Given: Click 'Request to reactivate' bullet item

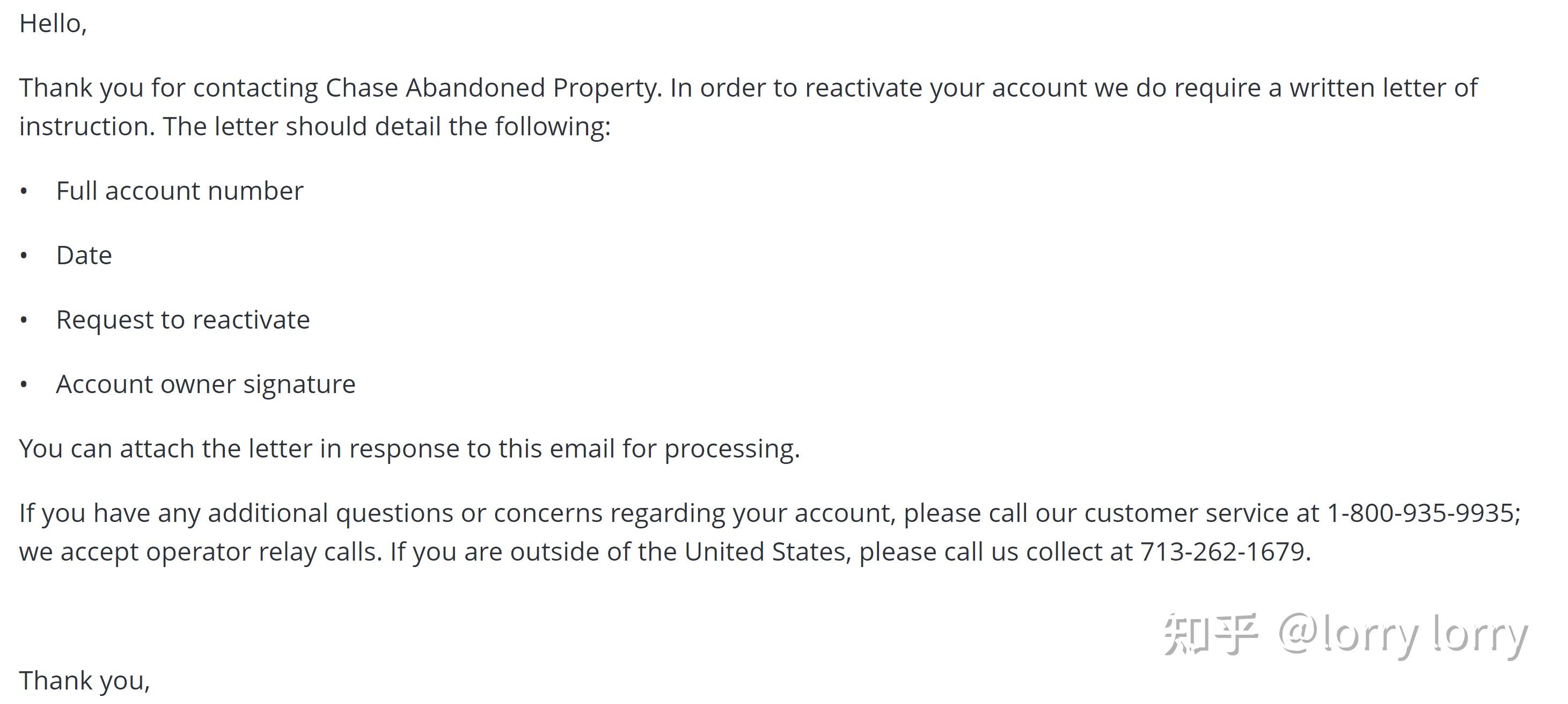Looking at the screenshot, I should click(182, 321).
